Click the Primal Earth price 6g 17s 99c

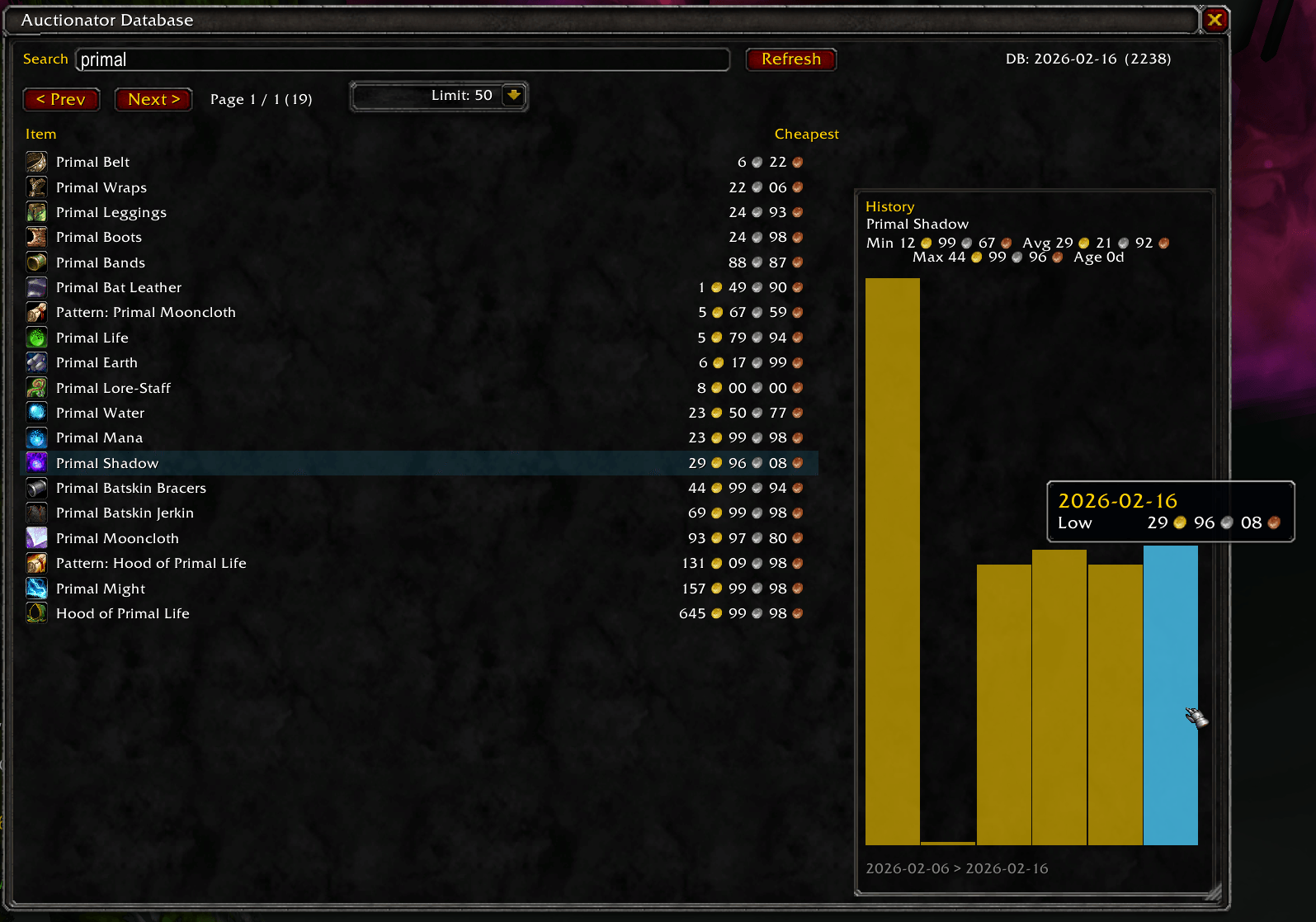pos(751,362)
